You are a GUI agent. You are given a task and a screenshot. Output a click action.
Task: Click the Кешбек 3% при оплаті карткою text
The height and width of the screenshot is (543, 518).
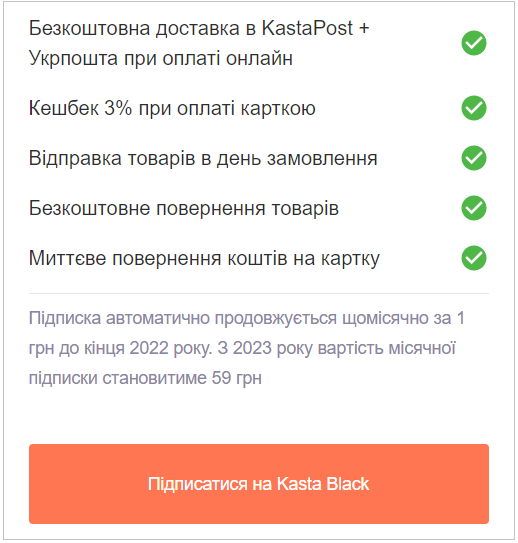172,108
